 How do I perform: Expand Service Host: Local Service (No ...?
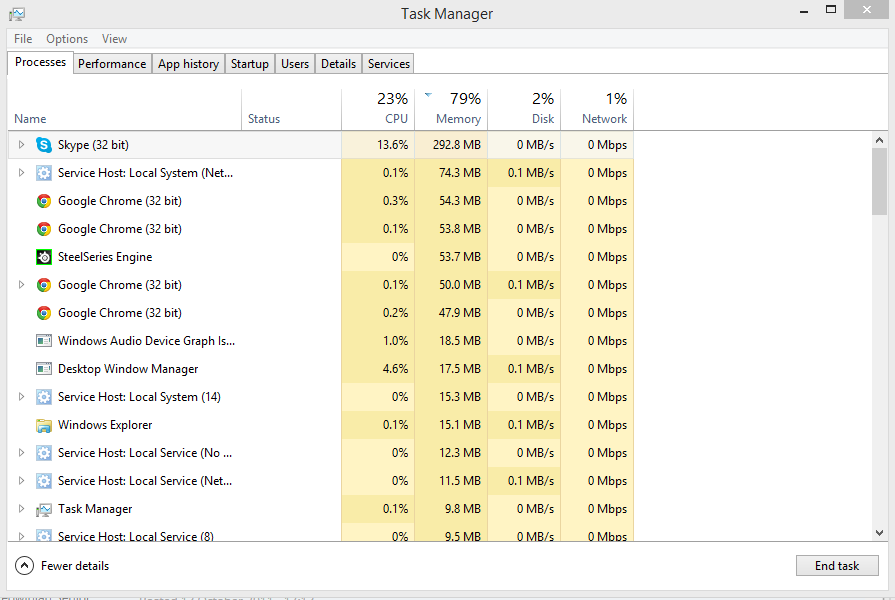(x=21, y=452)
